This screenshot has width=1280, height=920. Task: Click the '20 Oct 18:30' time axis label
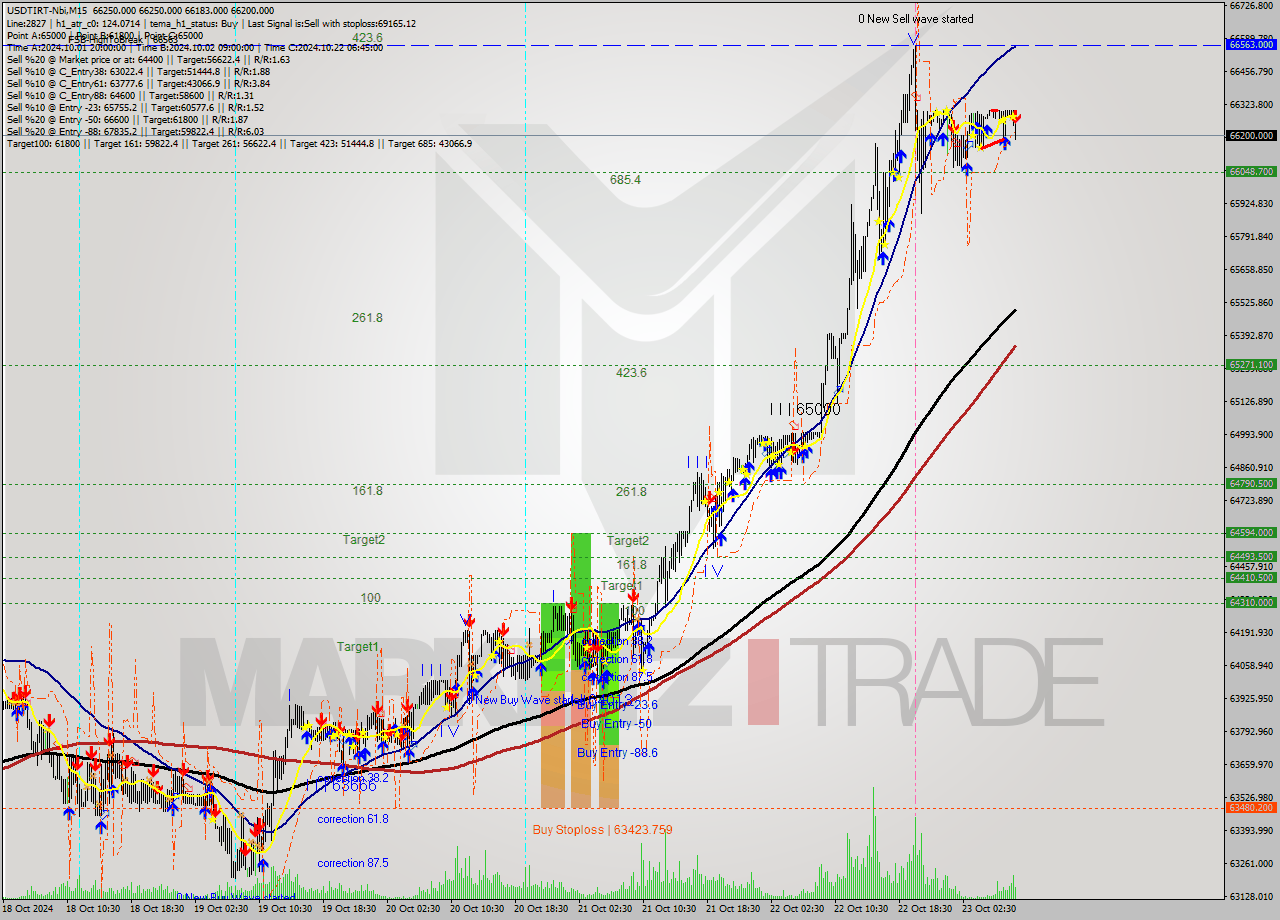pyautogui.click(x=541, y=909)
